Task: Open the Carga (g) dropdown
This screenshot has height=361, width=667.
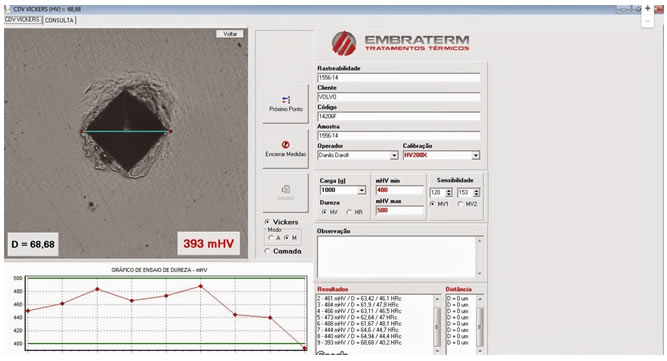Action: (x=362, y=190)
